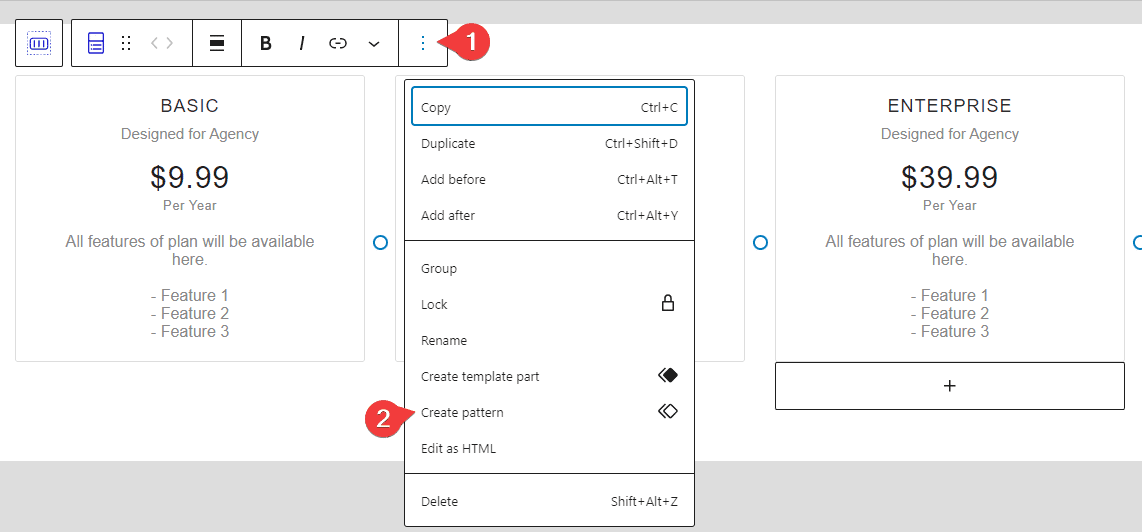The width and height of the screenshot is (1142, 532).
Task: Click the pricing block type icon
Action: pyautogui.click(x=95, y=43)
